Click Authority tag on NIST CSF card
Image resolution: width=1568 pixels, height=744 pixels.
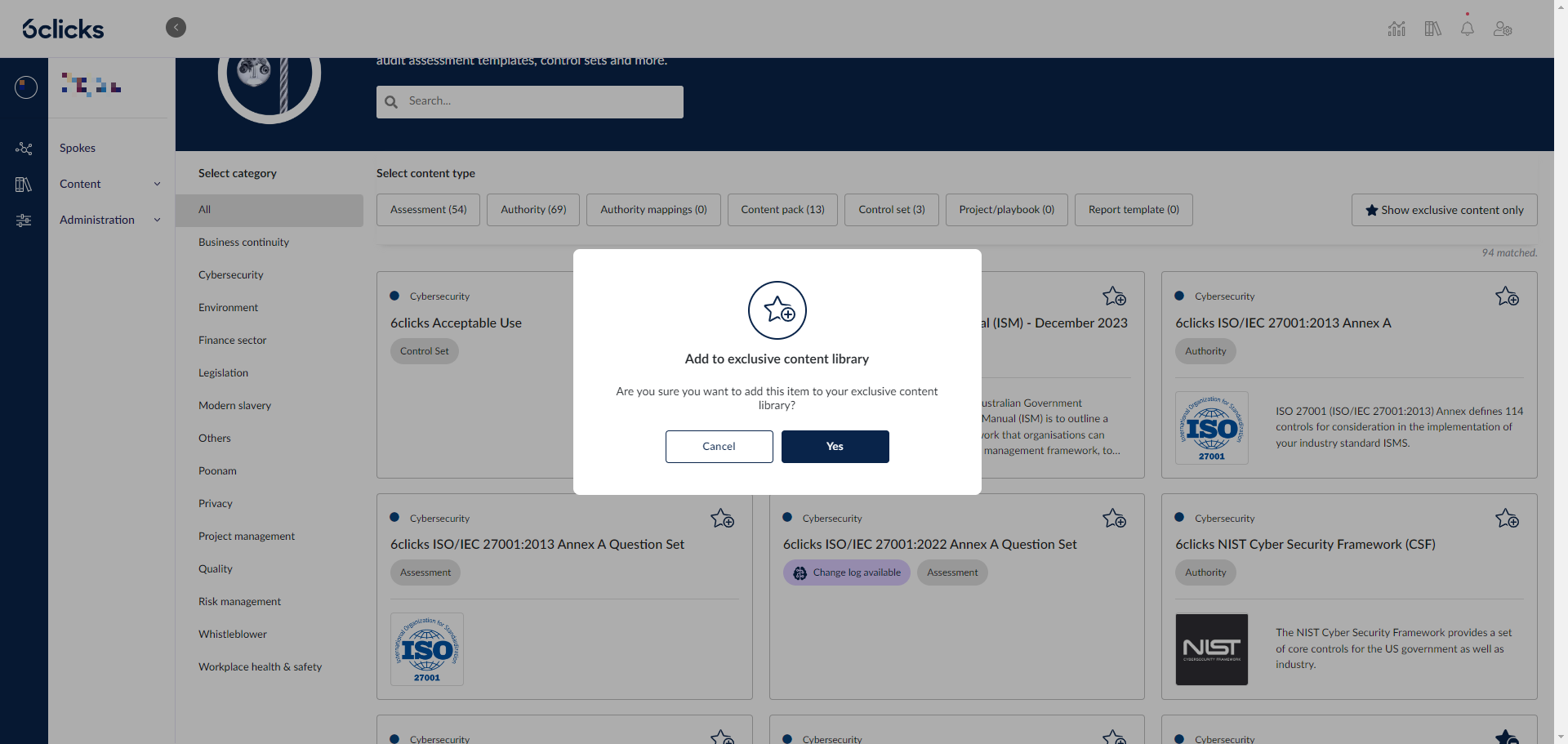coord(1205,572)
